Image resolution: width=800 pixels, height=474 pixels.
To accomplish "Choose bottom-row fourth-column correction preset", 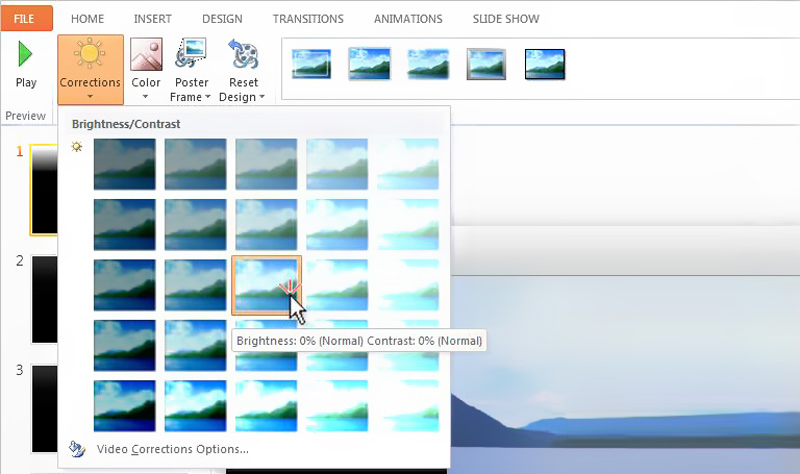I will coord(337,406).
